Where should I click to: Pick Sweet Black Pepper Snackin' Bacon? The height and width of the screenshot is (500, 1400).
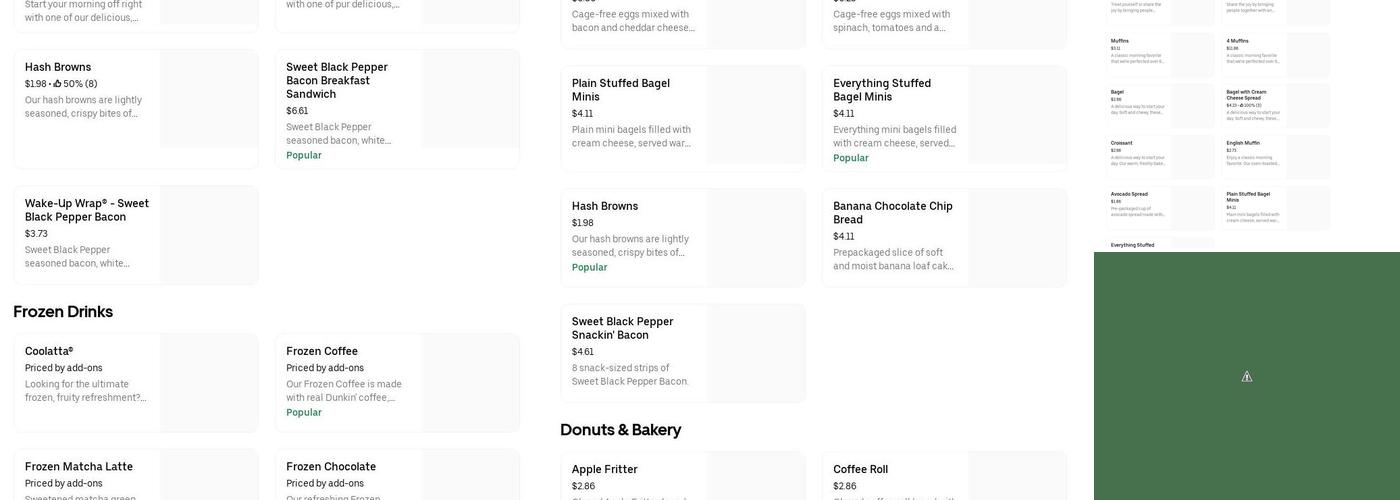(622, 328)
